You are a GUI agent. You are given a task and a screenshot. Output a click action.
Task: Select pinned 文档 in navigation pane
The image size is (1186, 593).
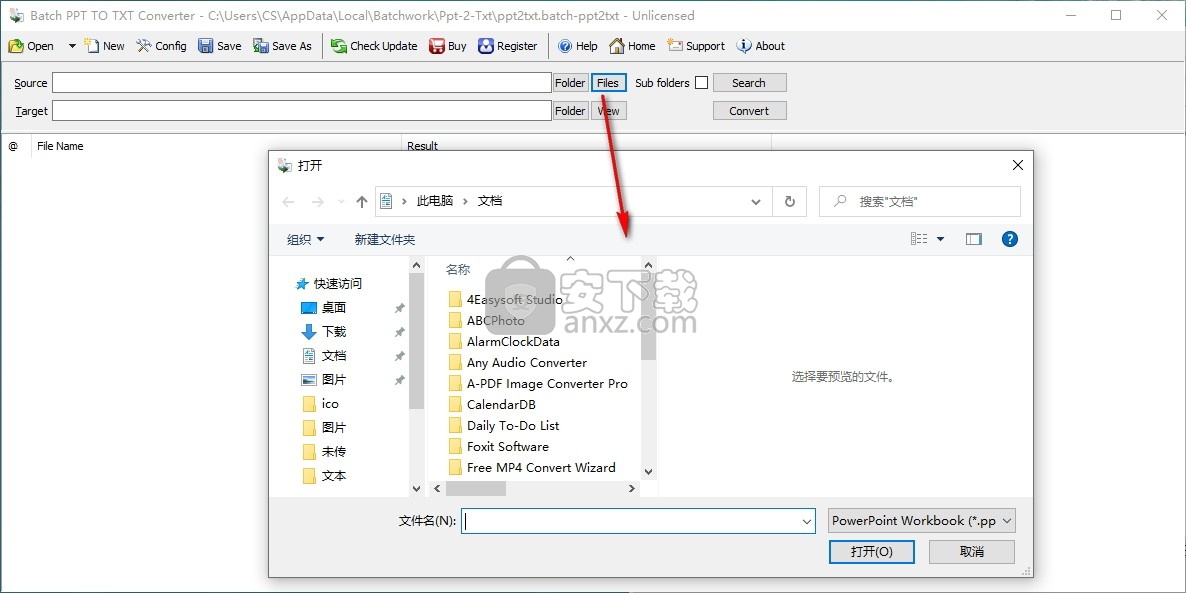(x=324, y=355)
